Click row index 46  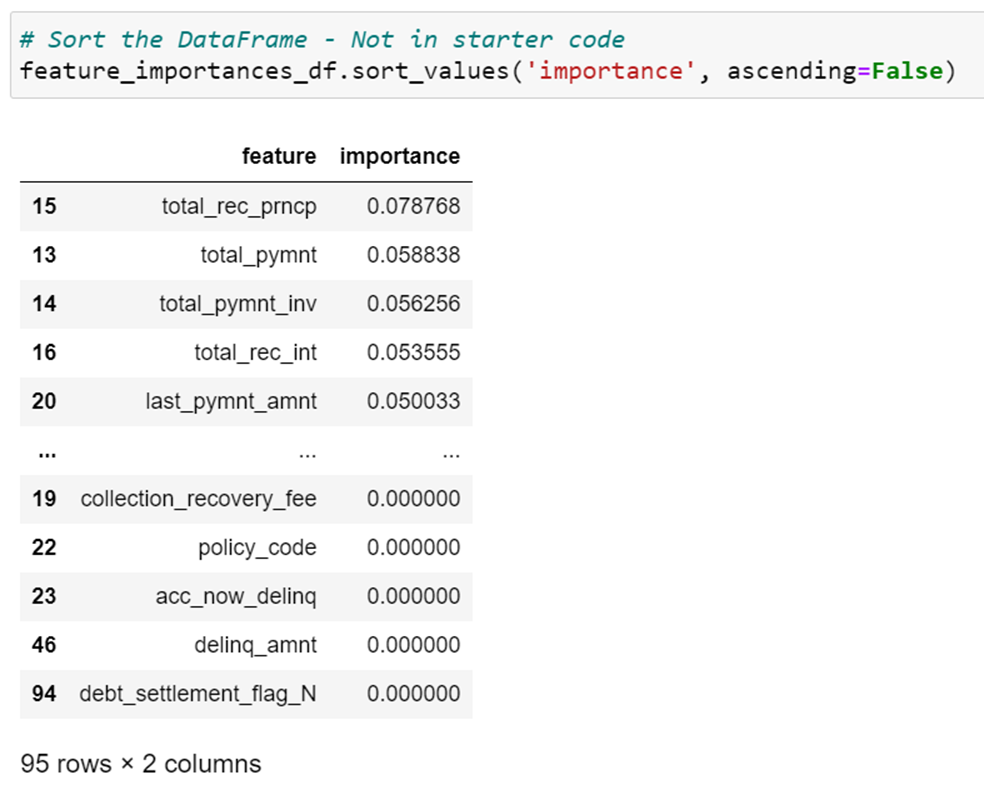[x=44, y=645]
